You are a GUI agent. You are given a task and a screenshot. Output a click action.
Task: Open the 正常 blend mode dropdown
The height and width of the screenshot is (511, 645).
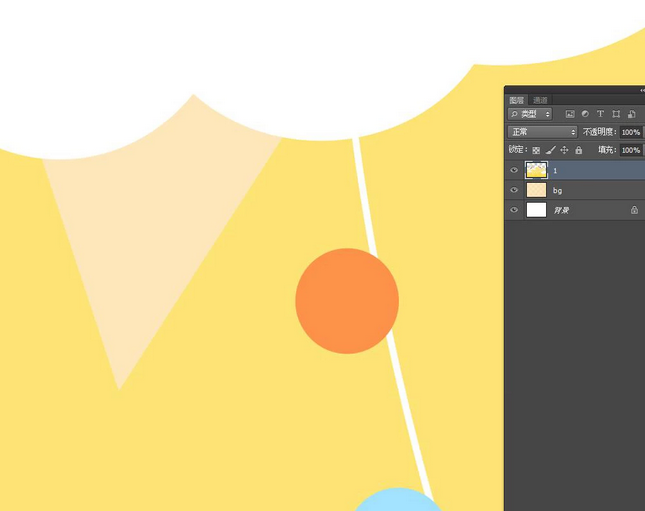pos(543,132)
